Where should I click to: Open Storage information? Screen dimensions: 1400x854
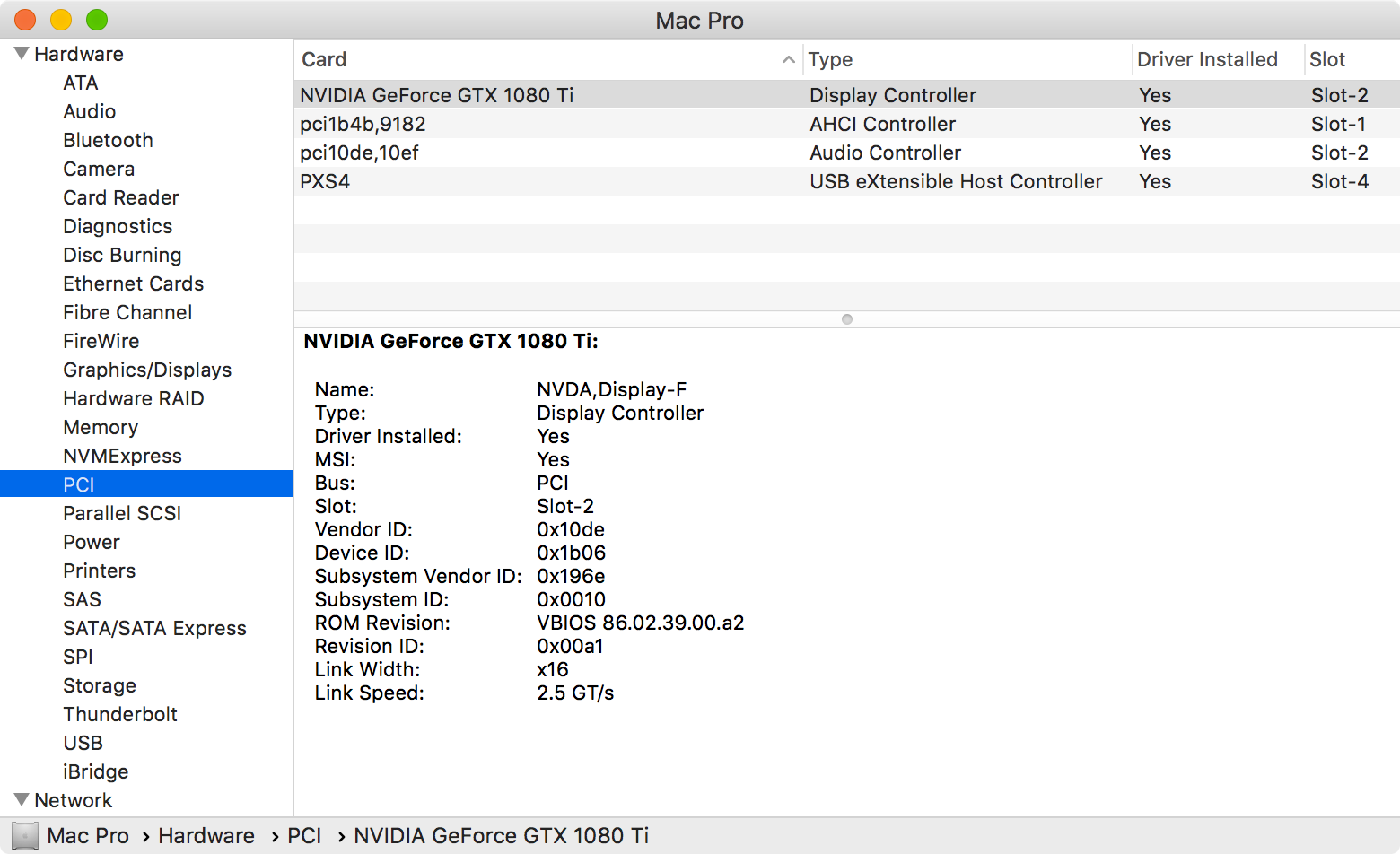(x=100, y=685)
